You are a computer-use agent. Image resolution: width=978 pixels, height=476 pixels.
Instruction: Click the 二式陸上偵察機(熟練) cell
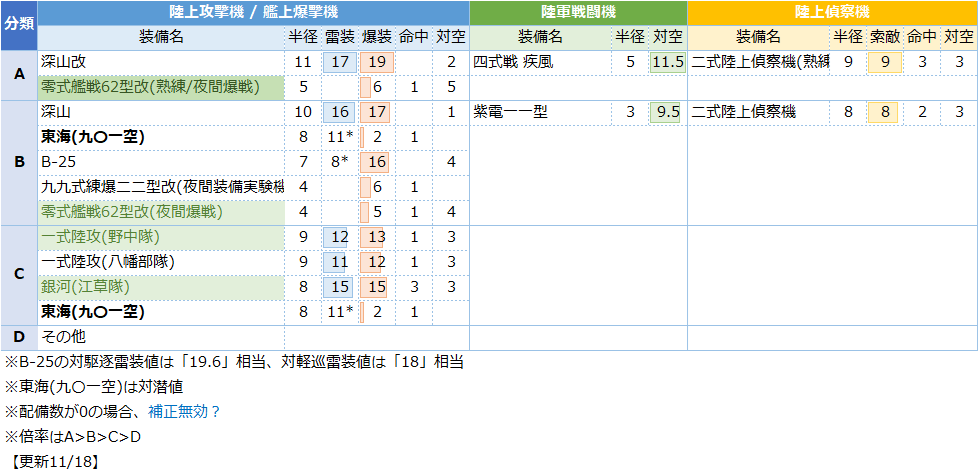pos(759,62)
